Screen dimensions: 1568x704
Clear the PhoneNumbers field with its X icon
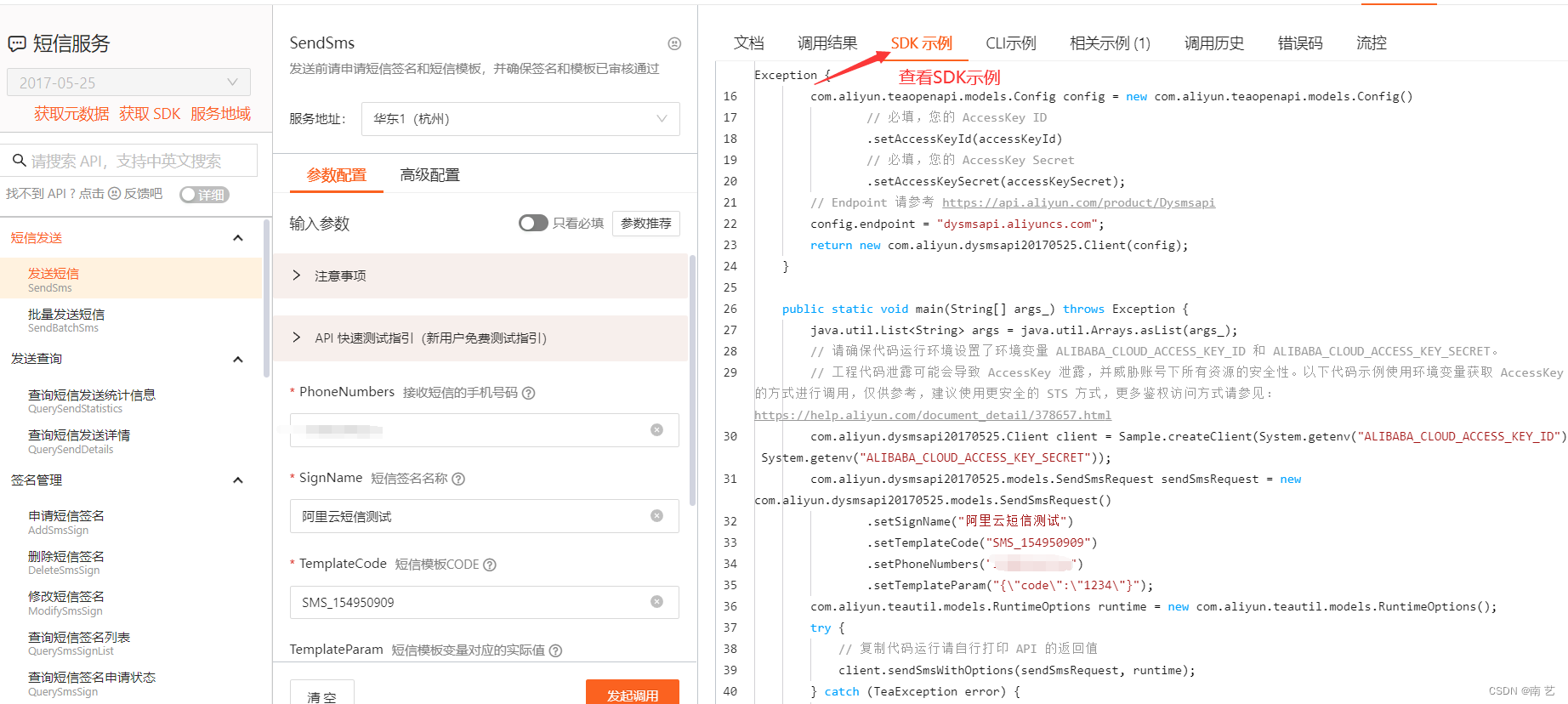(x=656, y=430)
